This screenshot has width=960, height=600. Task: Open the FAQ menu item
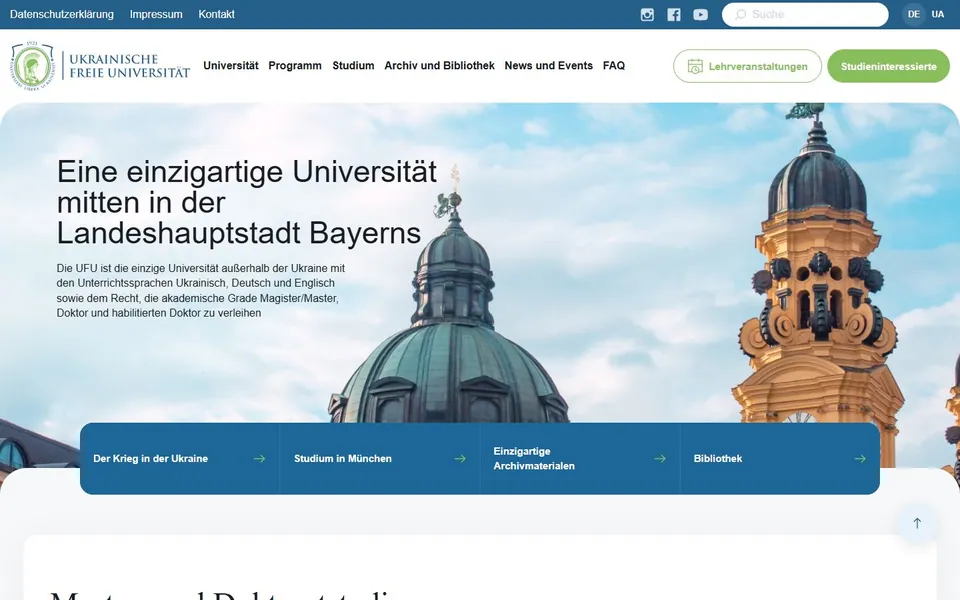click(x=614, y=66)
